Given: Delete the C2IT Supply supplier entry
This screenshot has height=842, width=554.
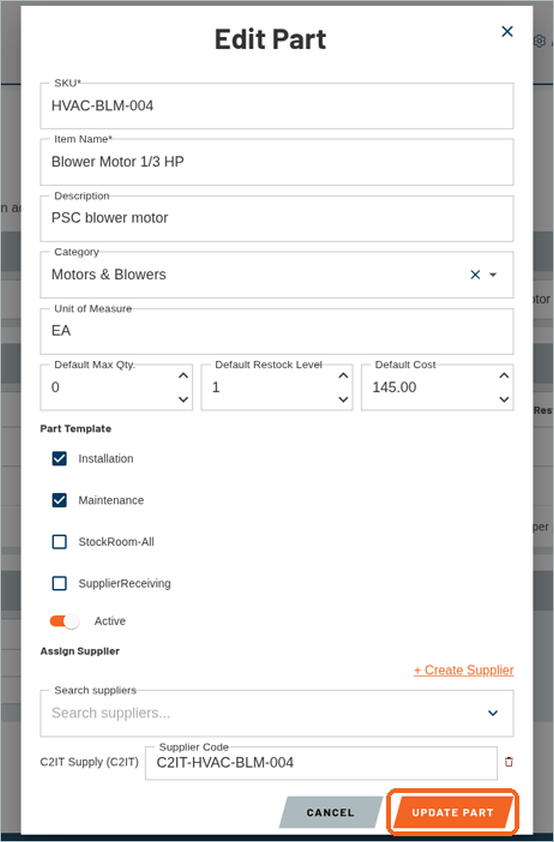Looking at the screenshot, I should coord(509,762).
